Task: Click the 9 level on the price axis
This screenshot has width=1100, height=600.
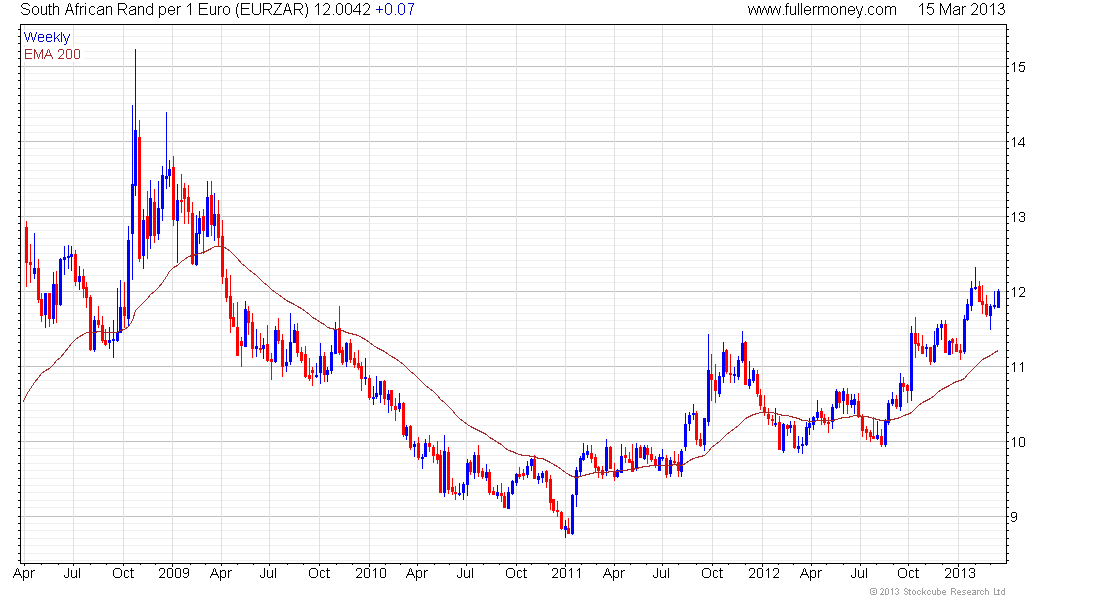Action: pos(1014,517)
